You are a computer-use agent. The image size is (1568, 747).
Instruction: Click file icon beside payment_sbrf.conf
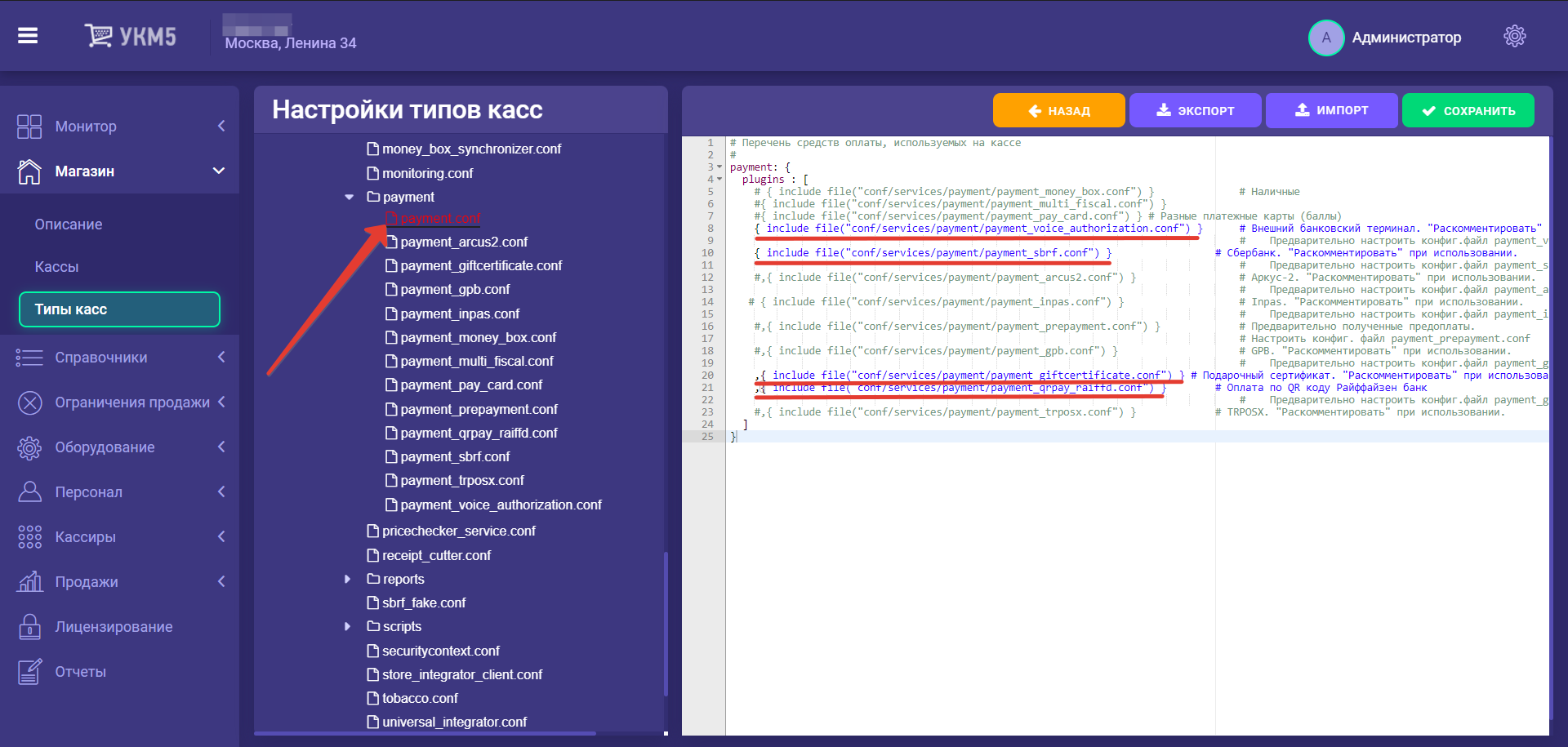[x=391, y=456]
